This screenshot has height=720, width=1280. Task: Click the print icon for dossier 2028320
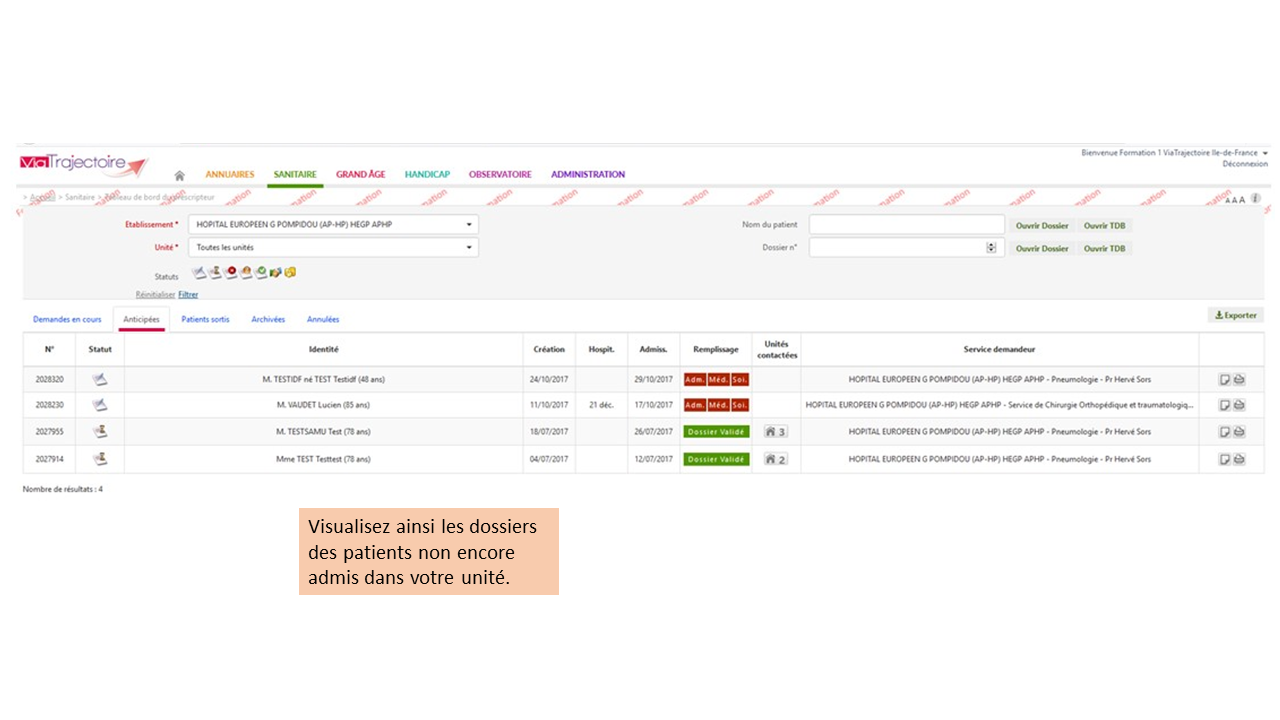click(1239, 379)
